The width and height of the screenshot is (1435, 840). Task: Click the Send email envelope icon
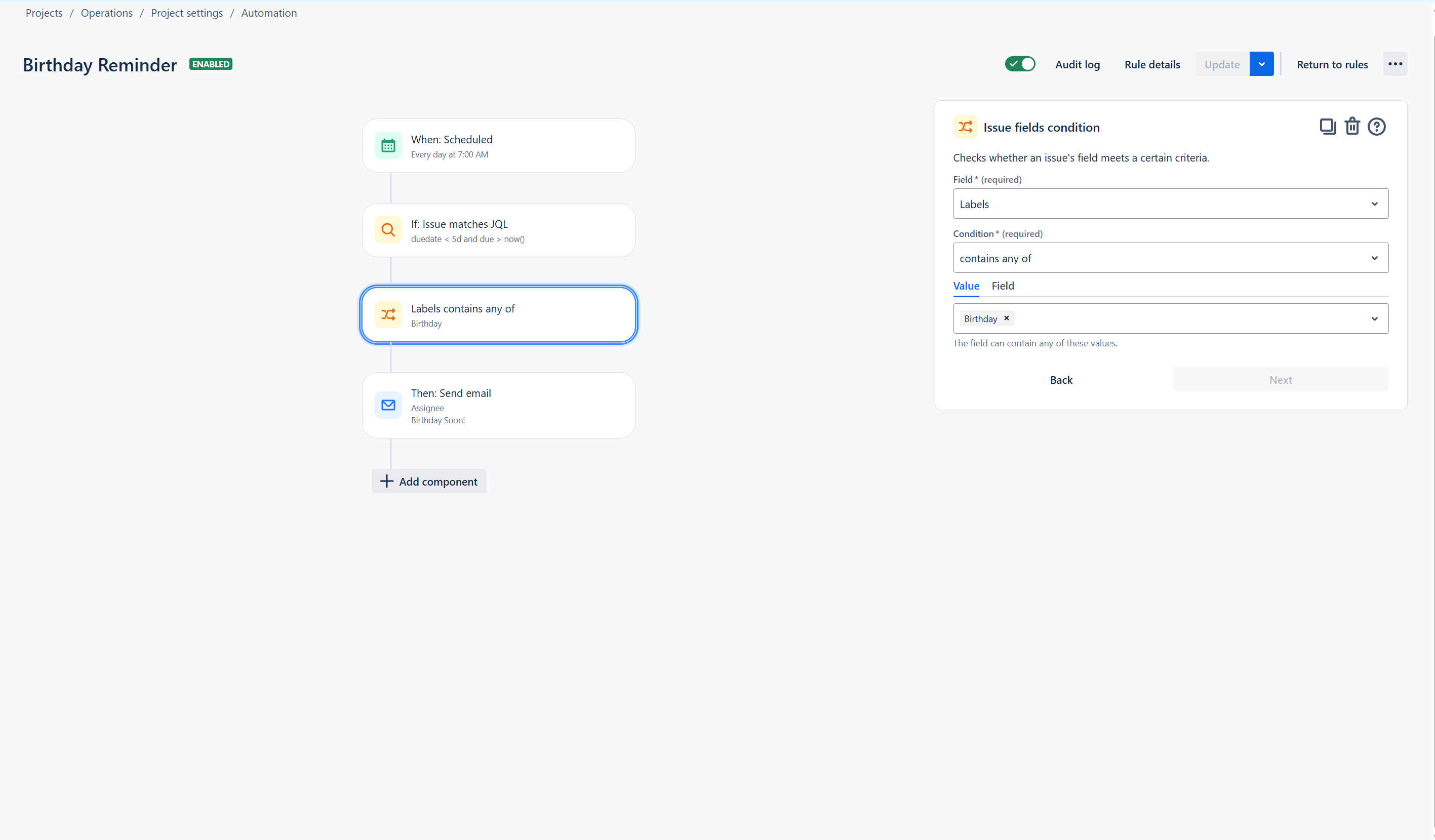[388, 405]
